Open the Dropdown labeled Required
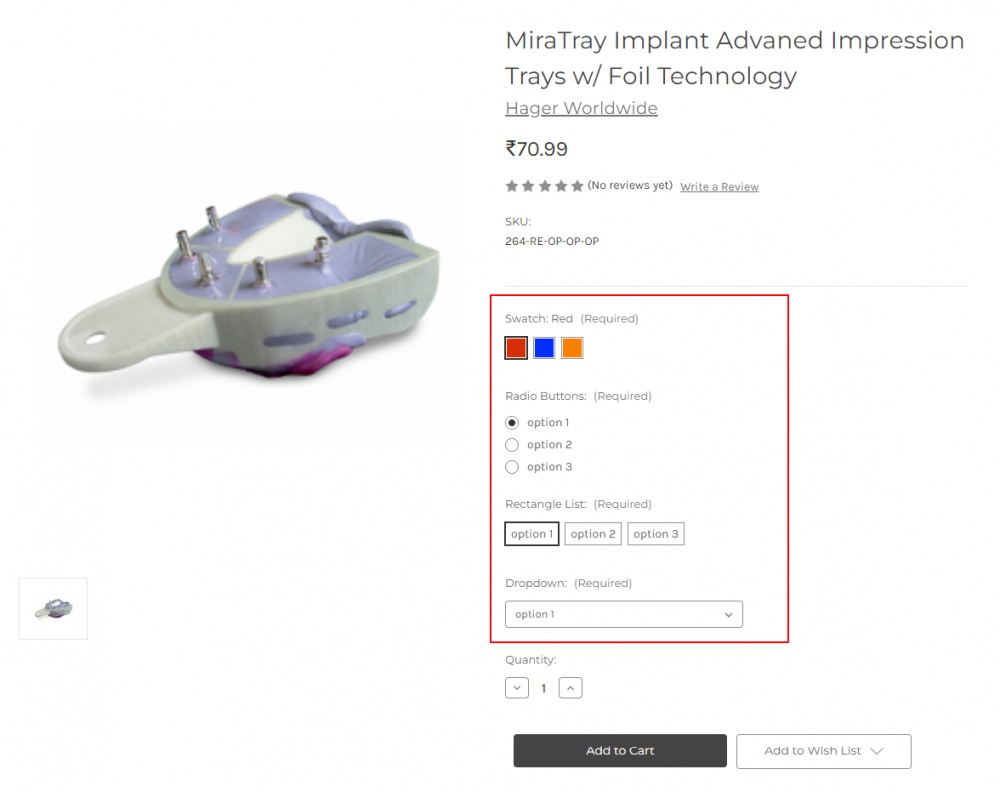1000x792 pixels. (623, 614)
